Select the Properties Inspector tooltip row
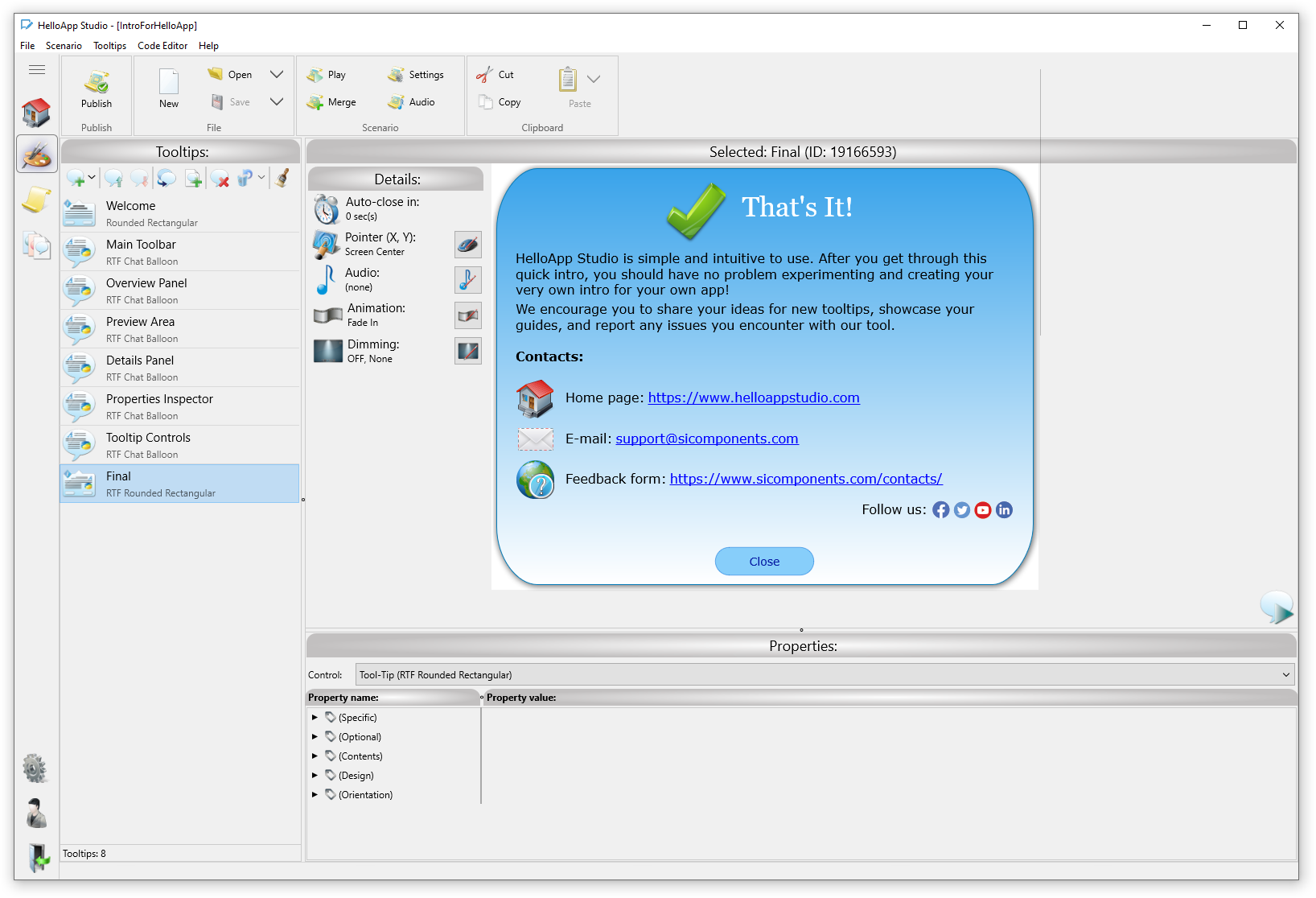 coord(180,406)
